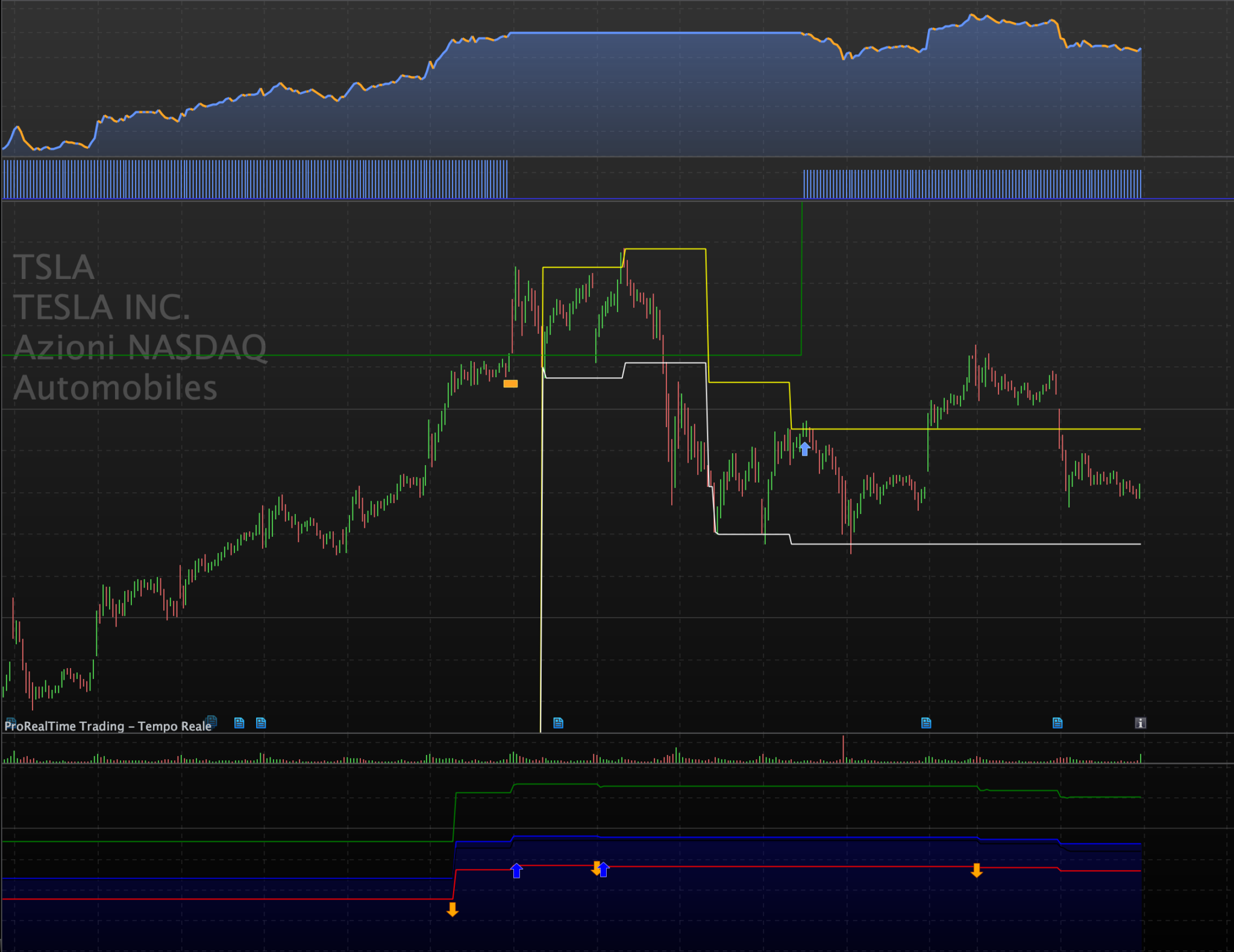Image resolution: width=1234 pixels, height=952 pixels.
Task: Click the lowest orange down arrow in the bottom panel
Action: coord(453,909)
